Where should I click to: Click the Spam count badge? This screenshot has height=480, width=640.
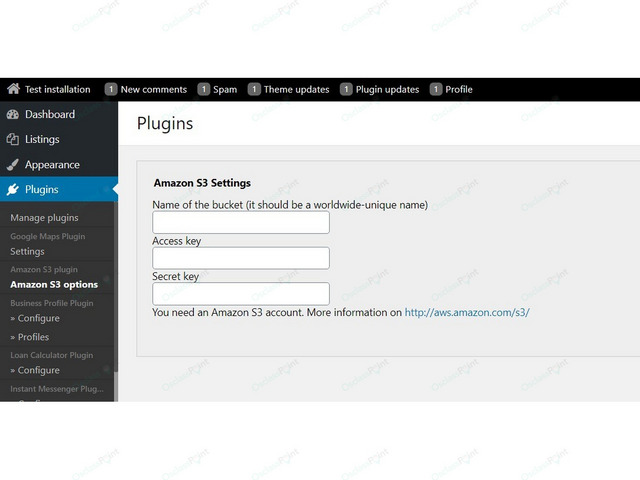coord(203,89)
